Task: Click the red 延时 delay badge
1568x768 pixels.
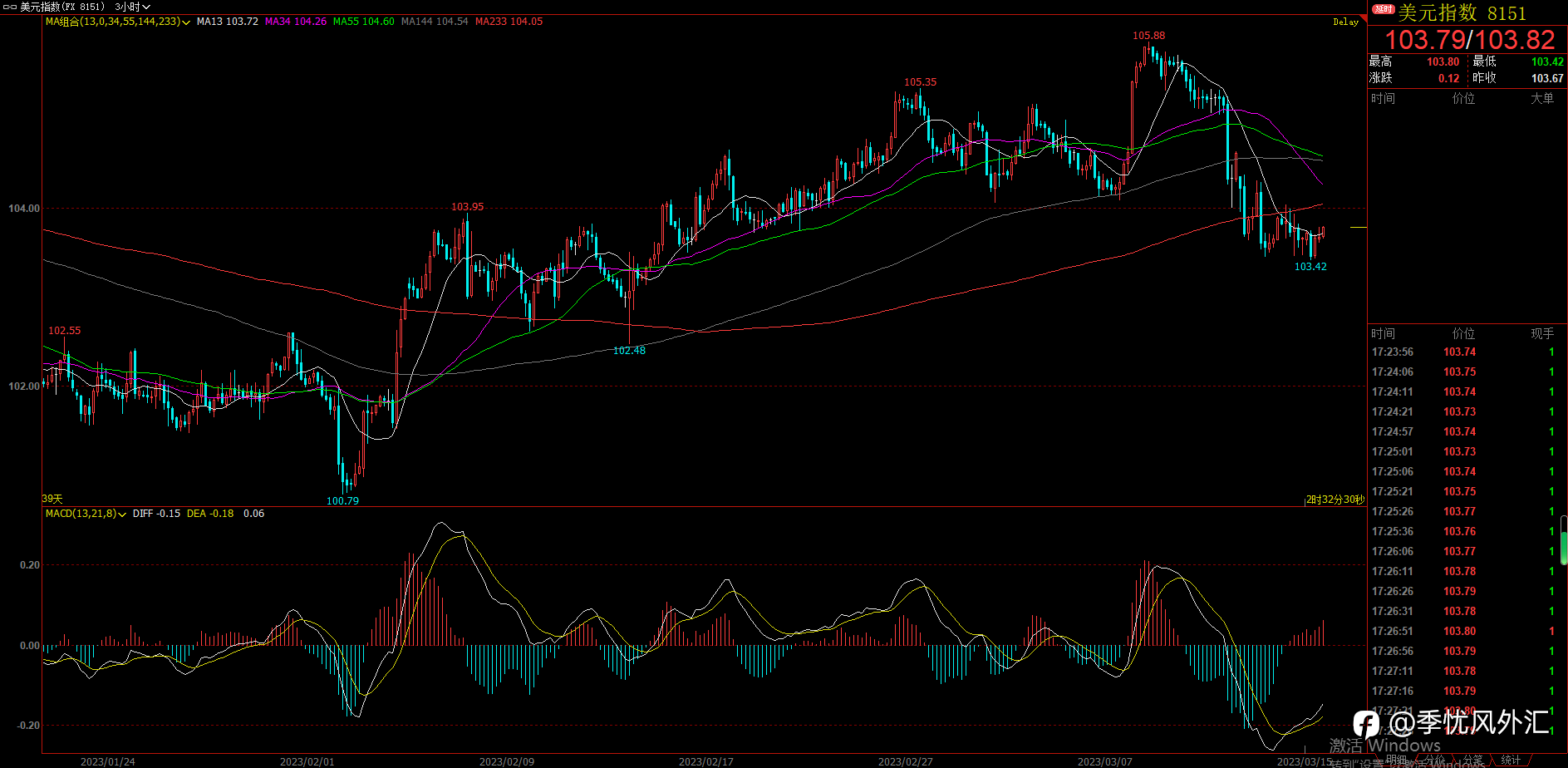Action: tap(1383, 9)
